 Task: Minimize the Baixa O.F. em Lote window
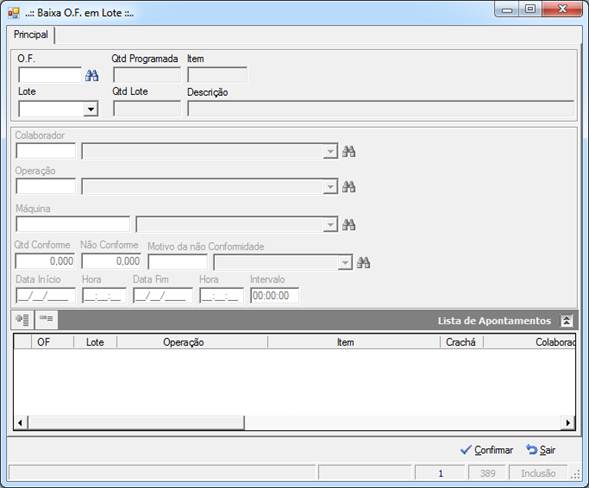[507, 9]
